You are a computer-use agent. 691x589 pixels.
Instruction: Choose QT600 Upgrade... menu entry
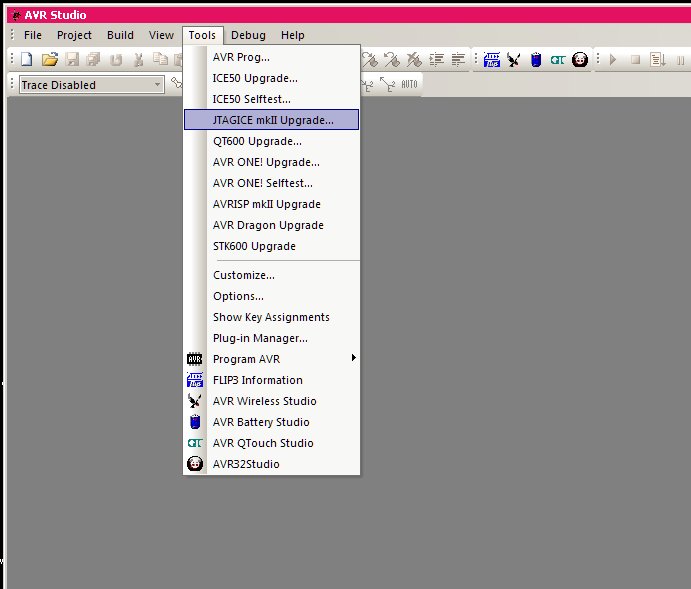click(271, 141)
